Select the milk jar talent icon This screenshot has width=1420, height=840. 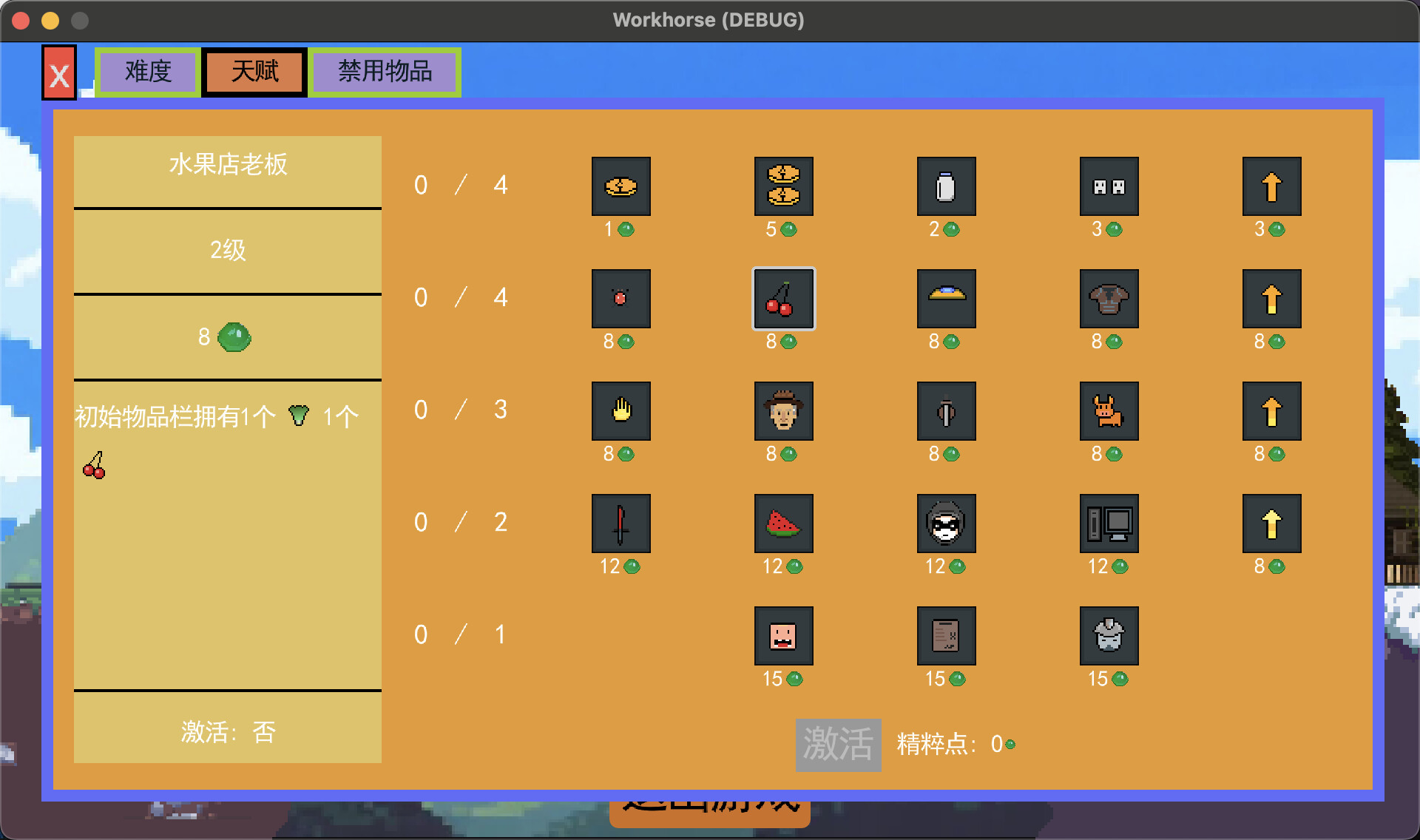pos(946,186)
